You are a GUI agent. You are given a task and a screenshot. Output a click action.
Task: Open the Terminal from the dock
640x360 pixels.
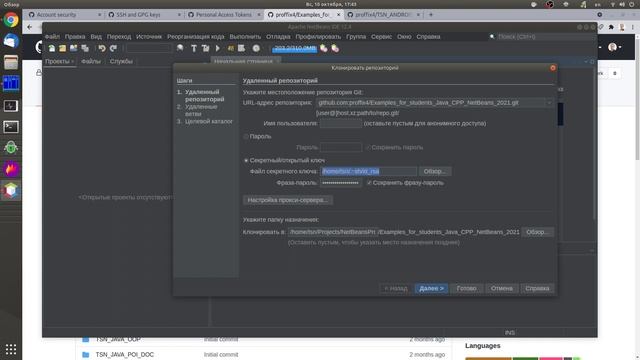coord(11,127)
